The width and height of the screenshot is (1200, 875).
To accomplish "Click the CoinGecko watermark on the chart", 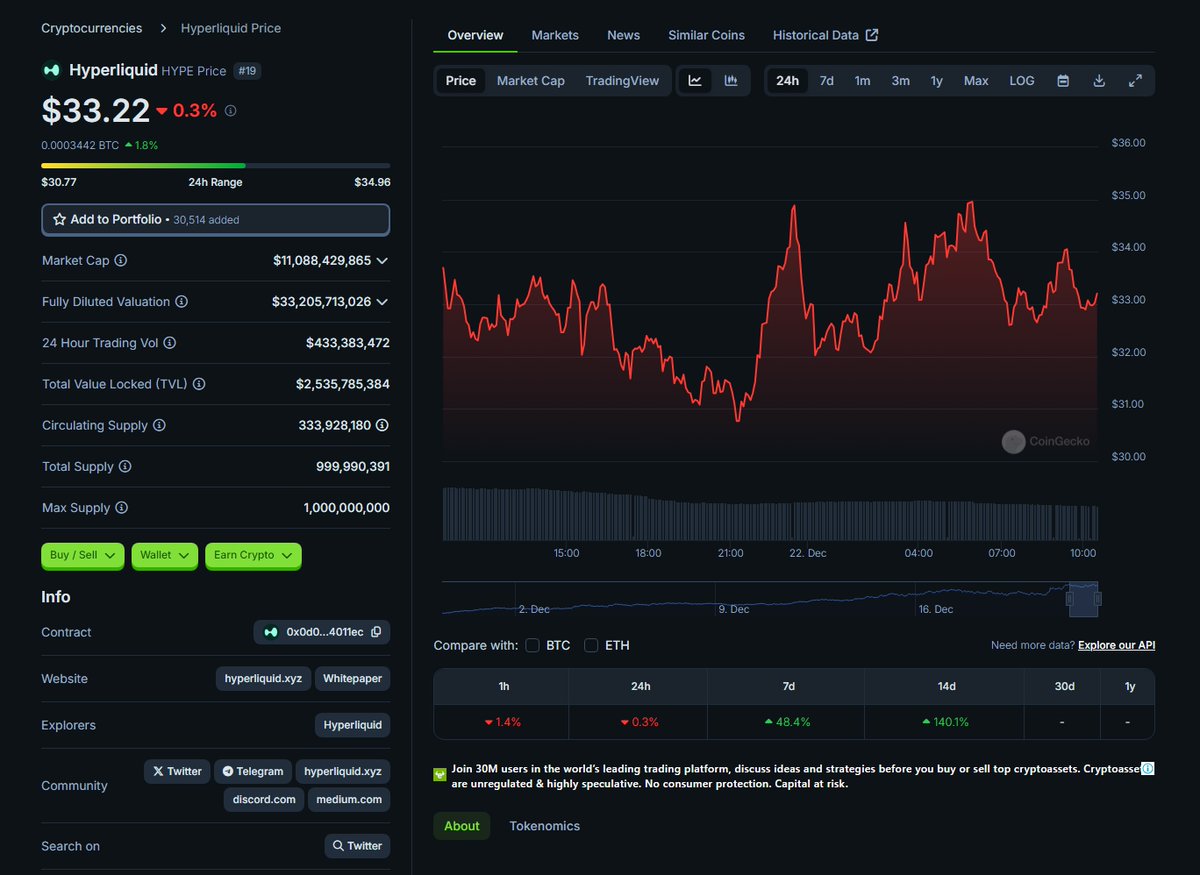I will pyautogui.click(x=1046, y=441).
